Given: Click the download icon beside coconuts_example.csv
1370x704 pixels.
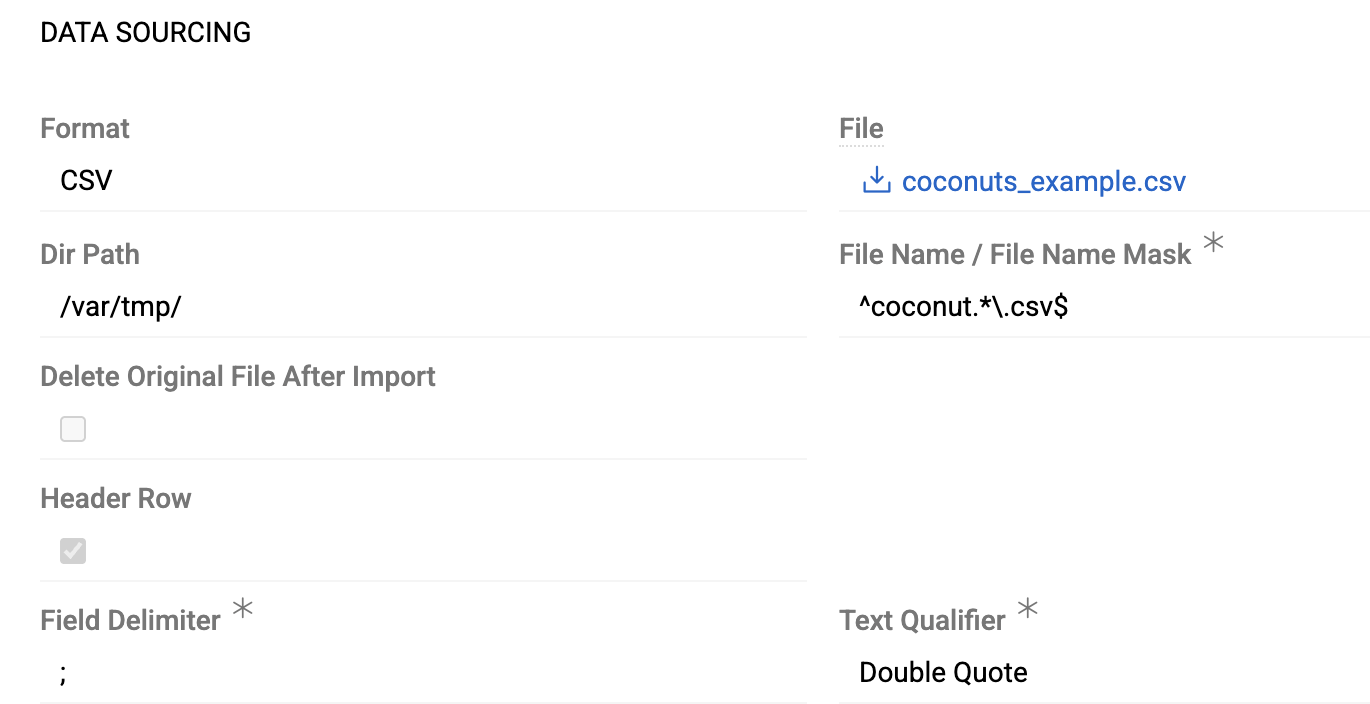Looking at the screenshot, I should [876, 181].
